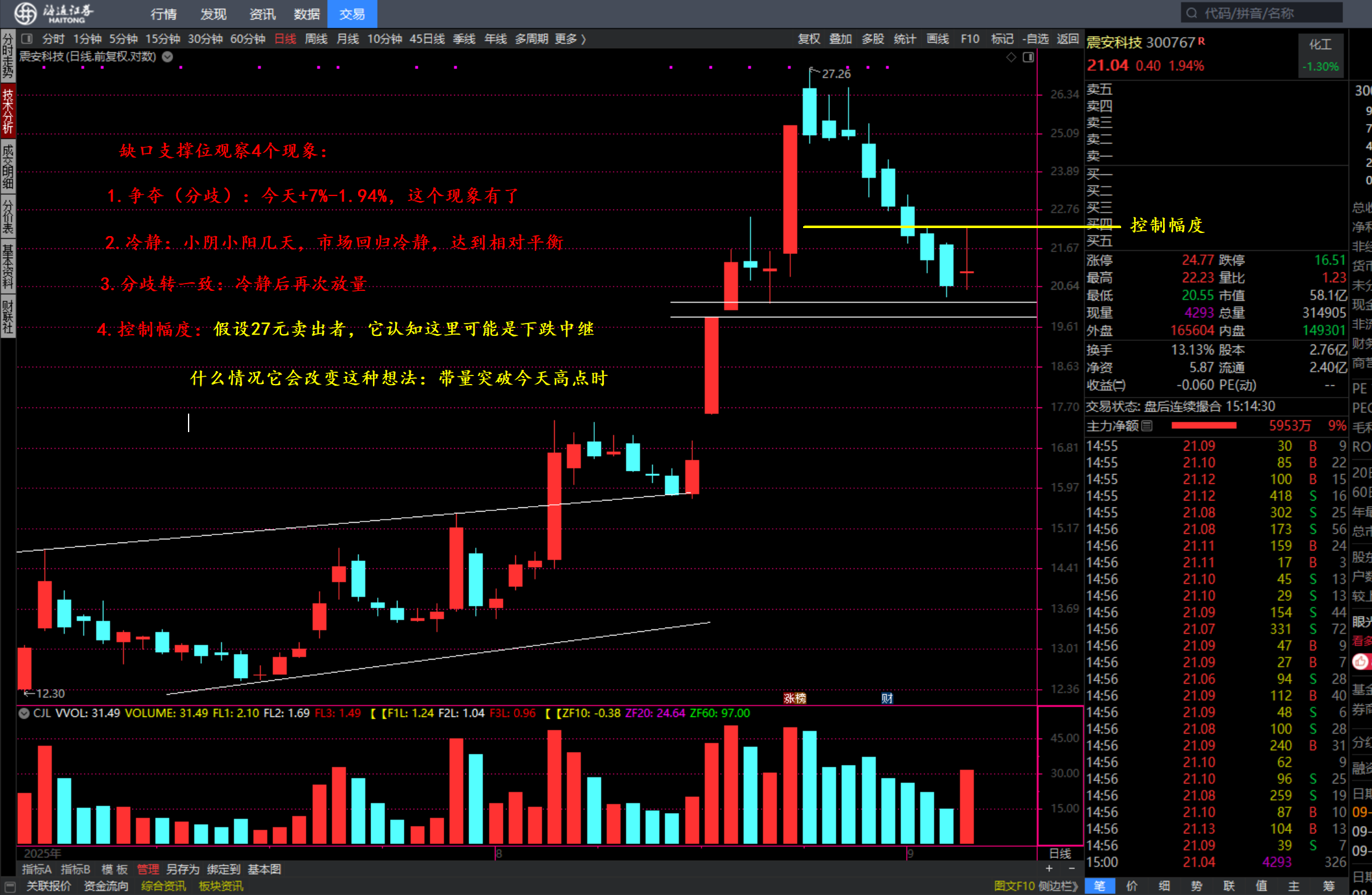Select the 成交明细 side tab
1372x895 pixels.
point(8,166)
